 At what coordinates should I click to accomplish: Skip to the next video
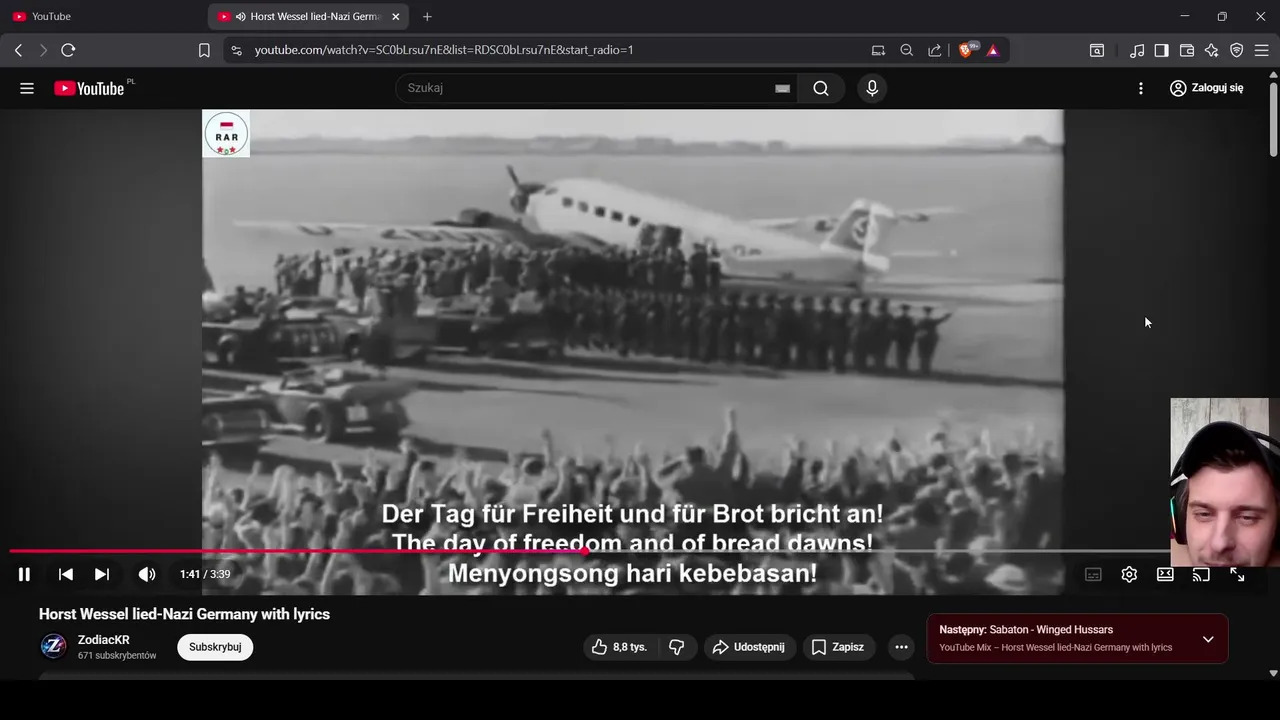click(102, 574)
